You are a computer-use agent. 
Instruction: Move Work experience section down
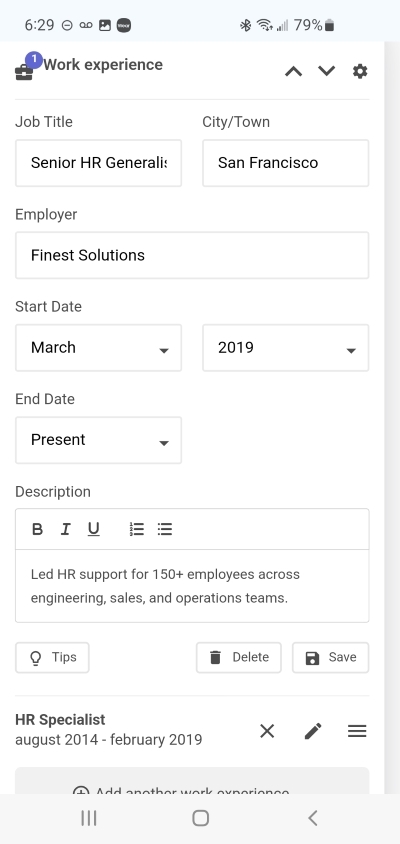tap(327, 71)
